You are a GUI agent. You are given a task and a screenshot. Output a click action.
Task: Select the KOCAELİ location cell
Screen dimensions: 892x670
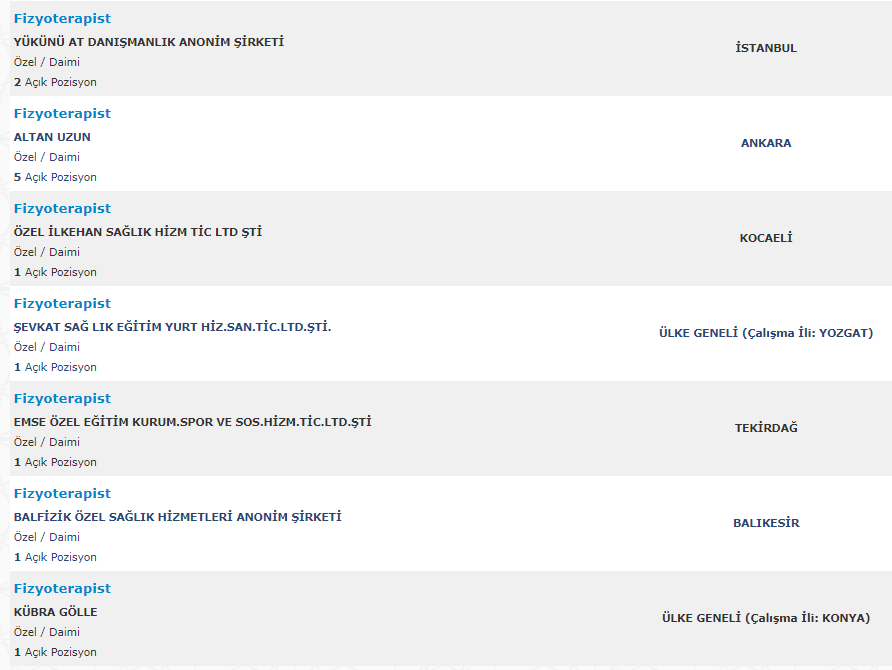[766, 238]
